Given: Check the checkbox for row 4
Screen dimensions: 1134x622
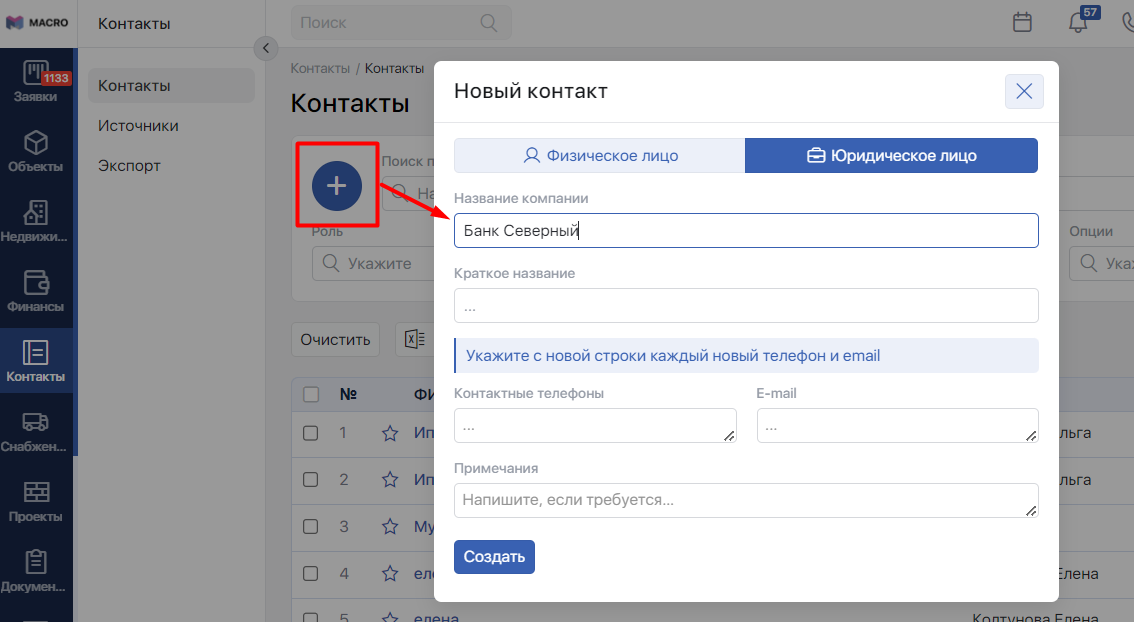Looking at the screenshot, I should click(311, 574).
